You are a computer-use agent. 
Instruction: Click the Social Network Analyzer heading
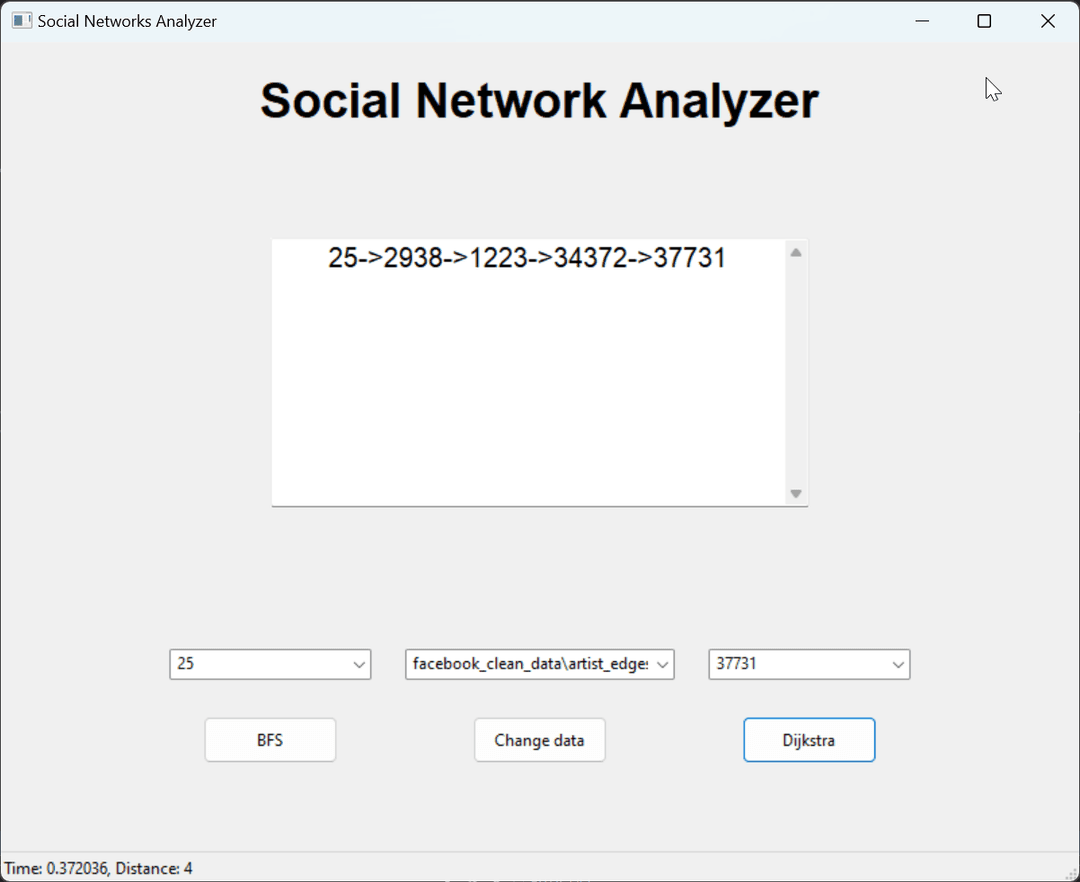pos(539,100)
